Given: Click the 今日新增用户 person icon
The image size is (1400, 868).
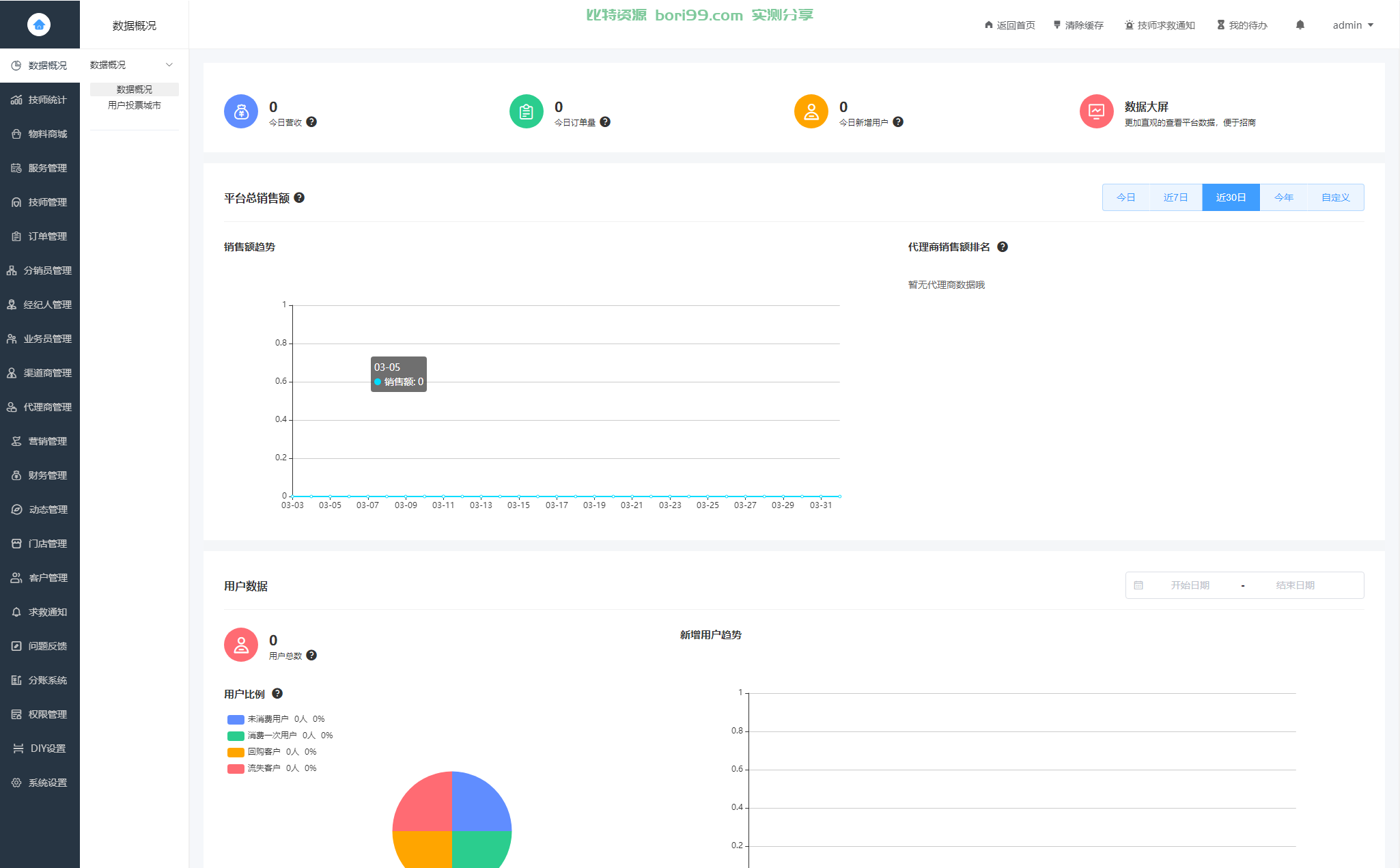Looking at the screenshot, I should 811,111.
